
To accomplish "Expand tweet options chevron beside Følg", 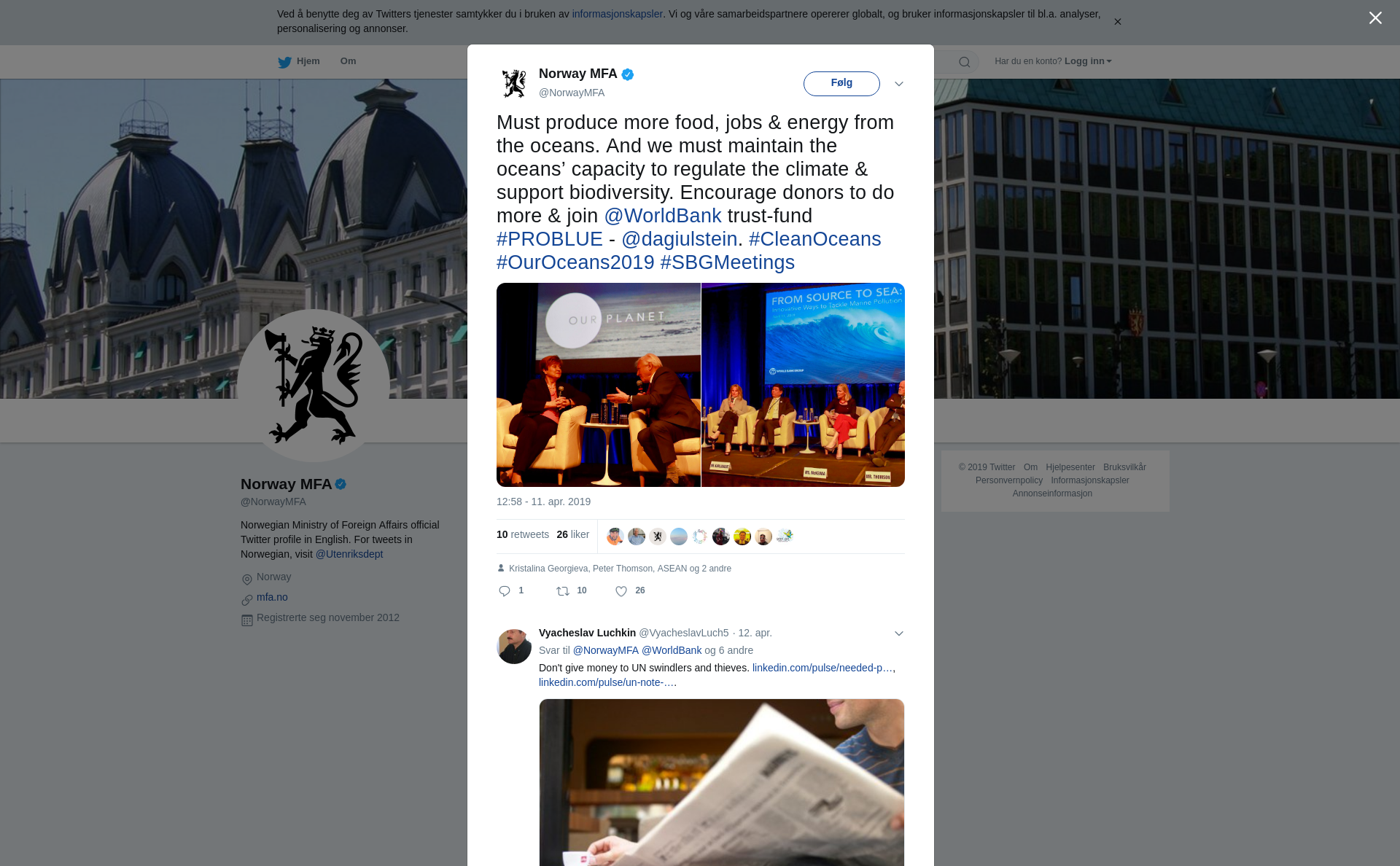I will pos(899,84).
